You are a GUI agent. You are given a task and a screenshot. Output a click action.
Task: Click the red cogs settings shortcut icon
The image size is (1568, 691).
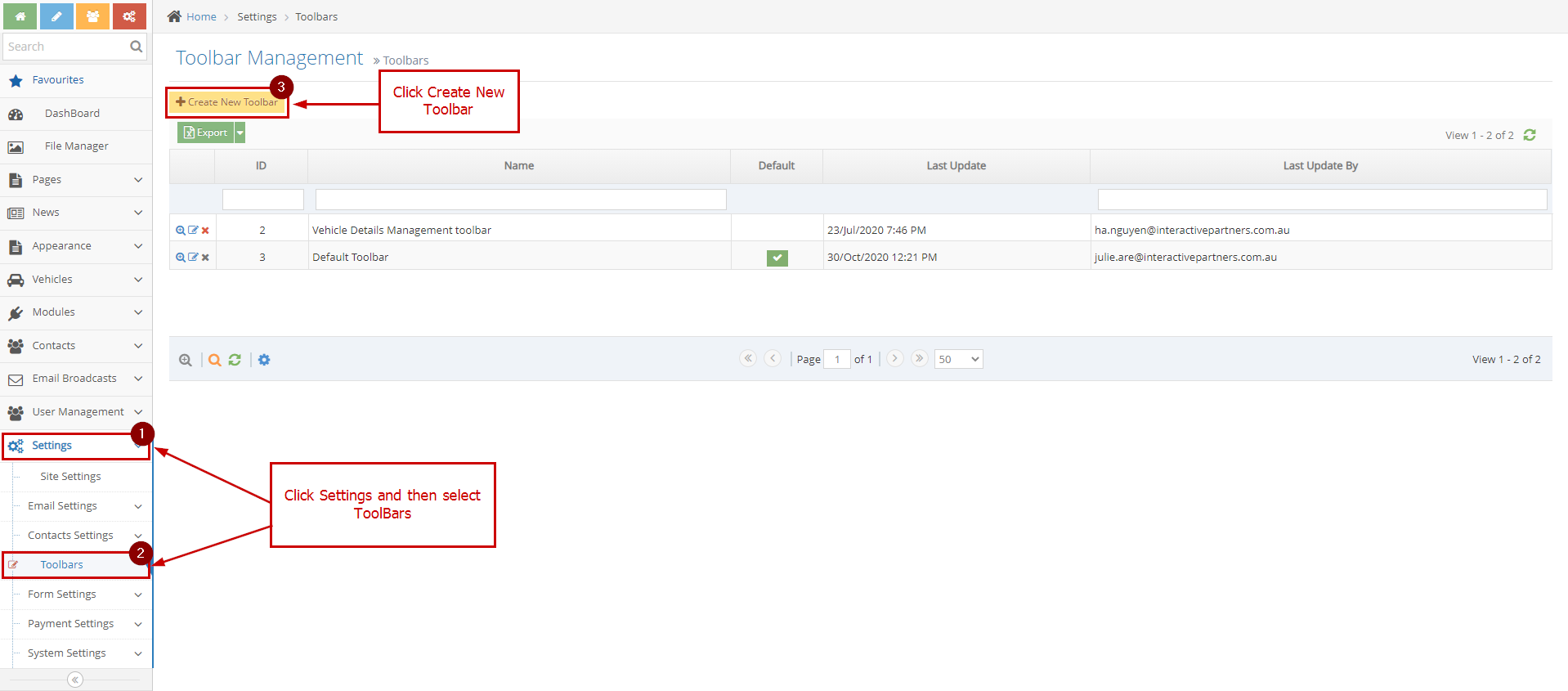[x=129, y=16]
